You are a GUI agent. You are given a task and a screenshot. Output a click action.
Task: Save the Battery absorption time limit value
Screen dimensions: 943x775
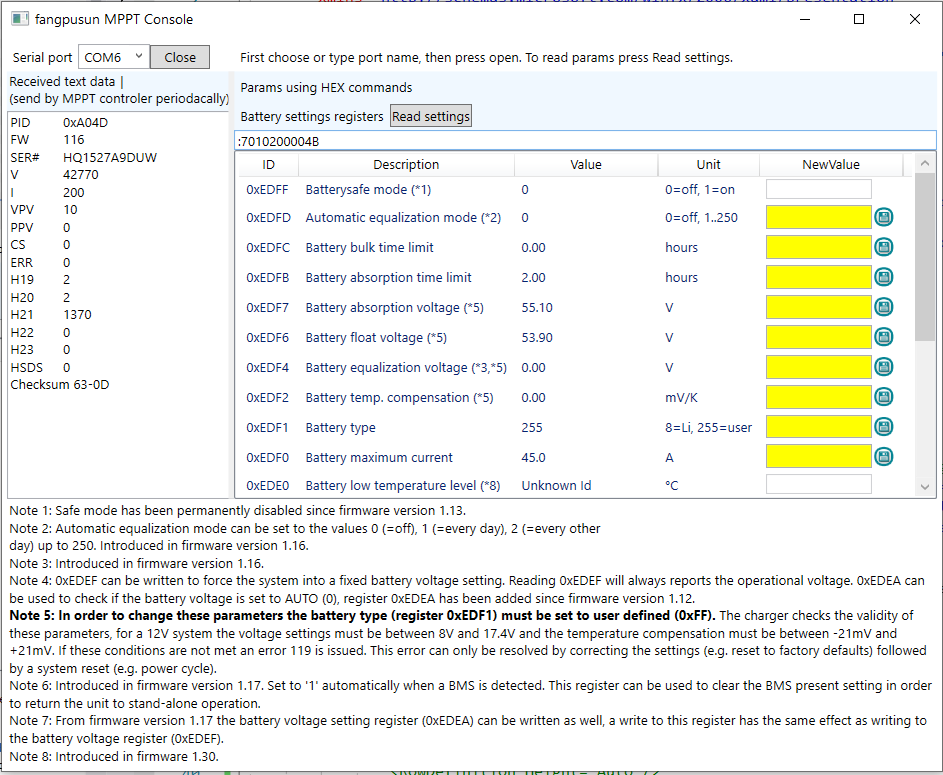[883, 277]
